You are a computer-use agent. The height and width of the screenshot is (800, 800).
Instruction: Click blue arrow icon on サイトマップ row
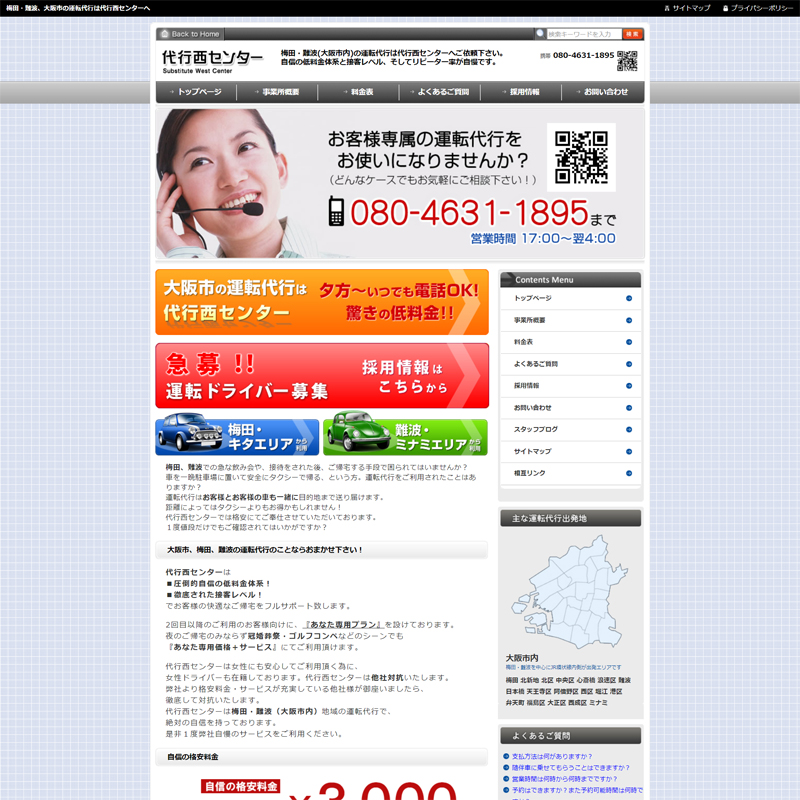click(x=629, y=452)
